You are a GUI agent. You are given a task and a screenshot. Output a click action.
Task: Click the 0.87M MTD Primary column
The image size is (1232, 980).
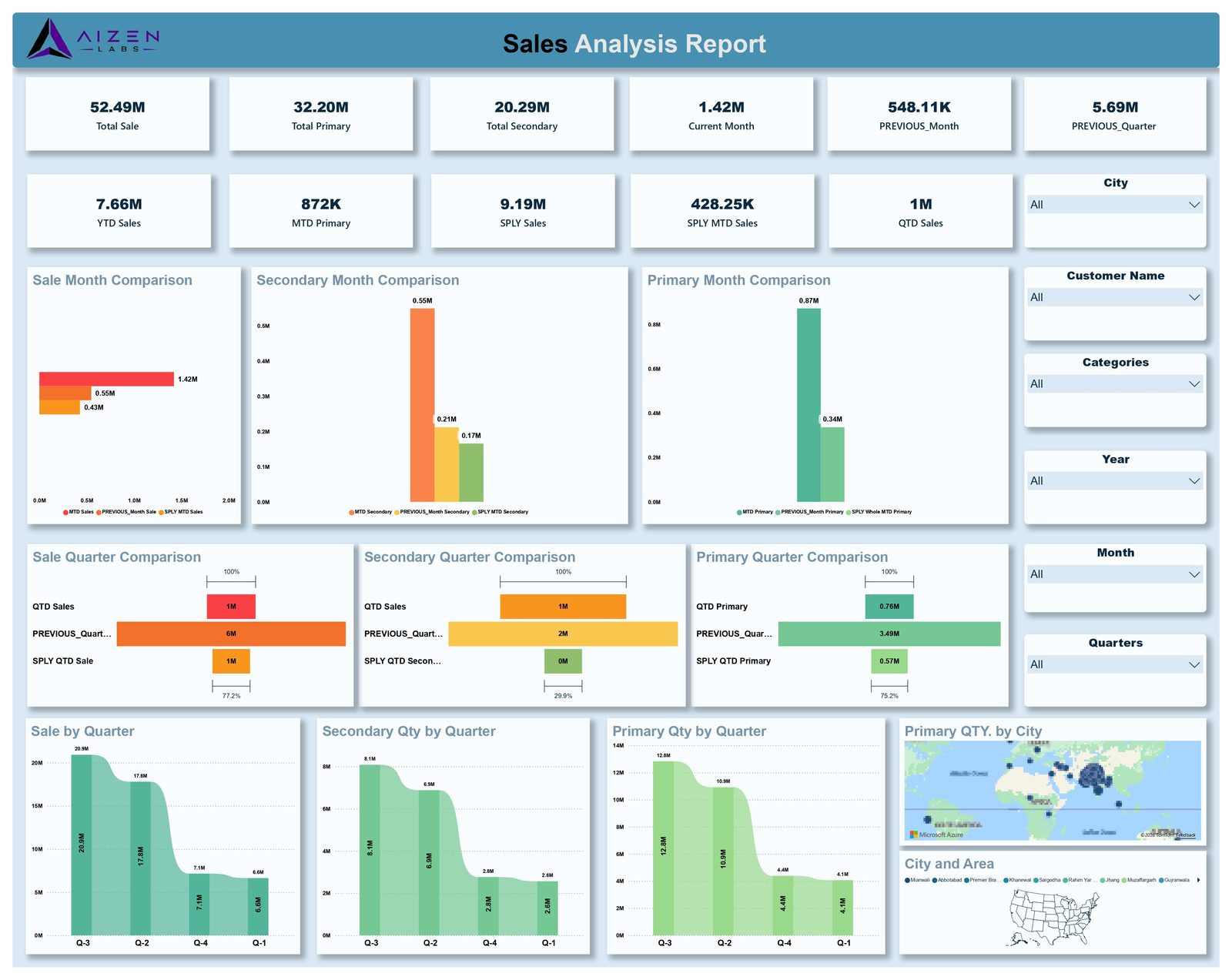point(808,405)
